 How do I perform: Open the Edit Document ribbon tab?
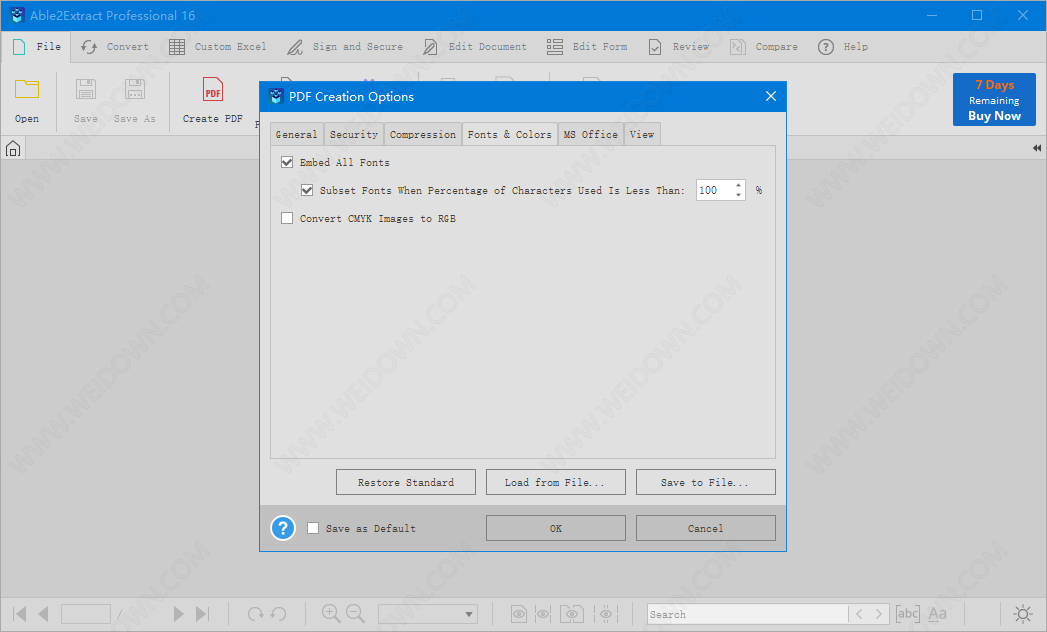[x=475, y=47]
